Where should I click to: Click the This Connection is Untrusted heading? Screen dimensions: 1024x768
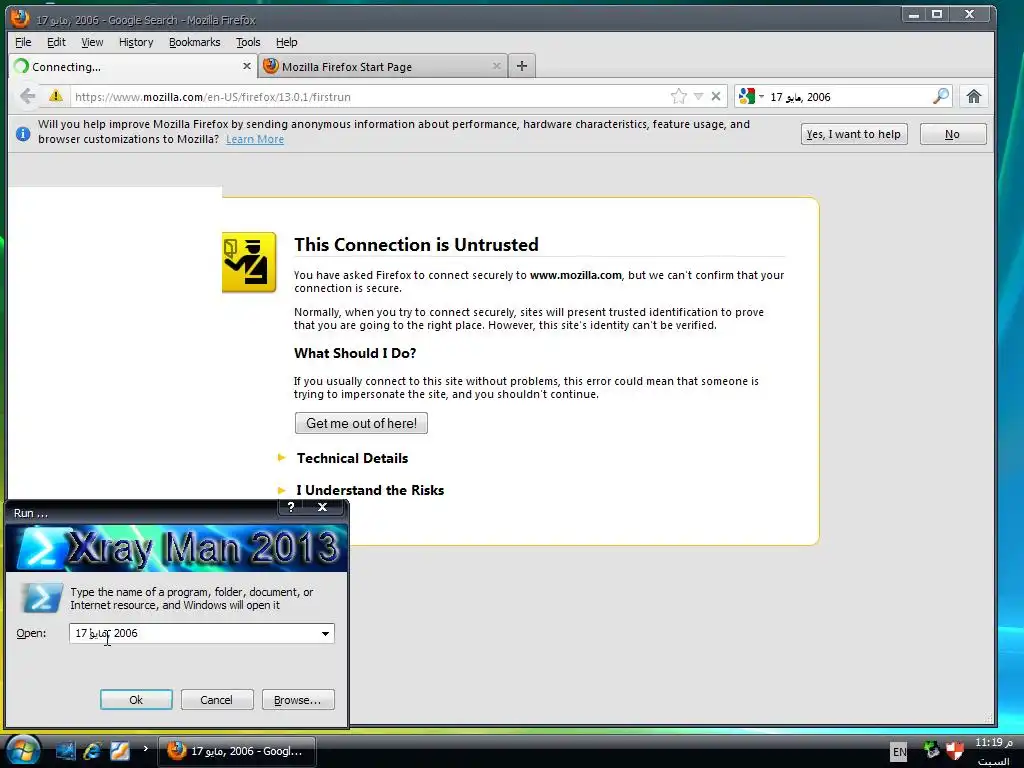click(x=416, y=244)
